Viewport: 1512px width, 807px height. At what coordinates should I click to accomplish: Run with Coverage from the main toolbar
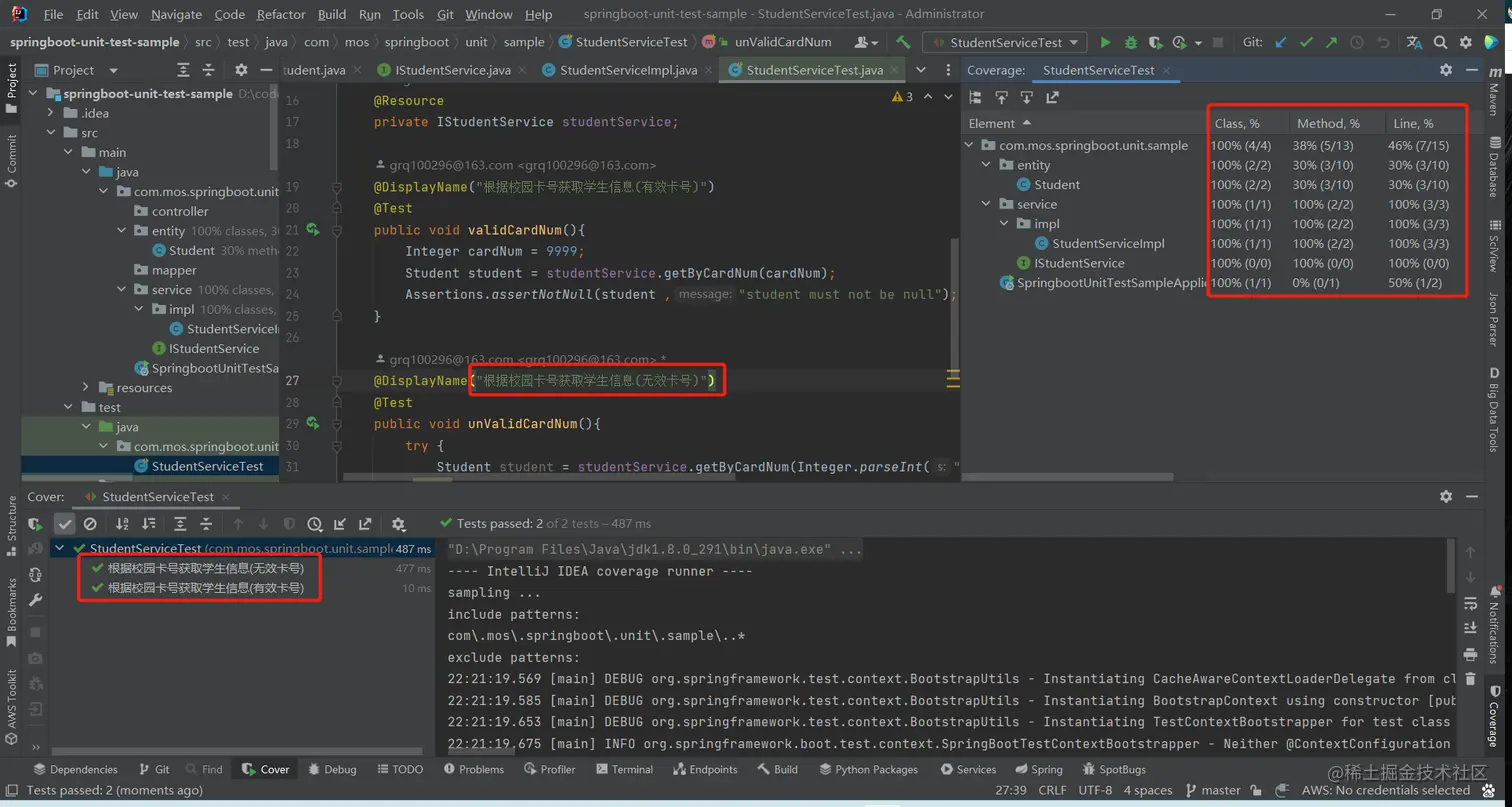[x=1155, y=43]
